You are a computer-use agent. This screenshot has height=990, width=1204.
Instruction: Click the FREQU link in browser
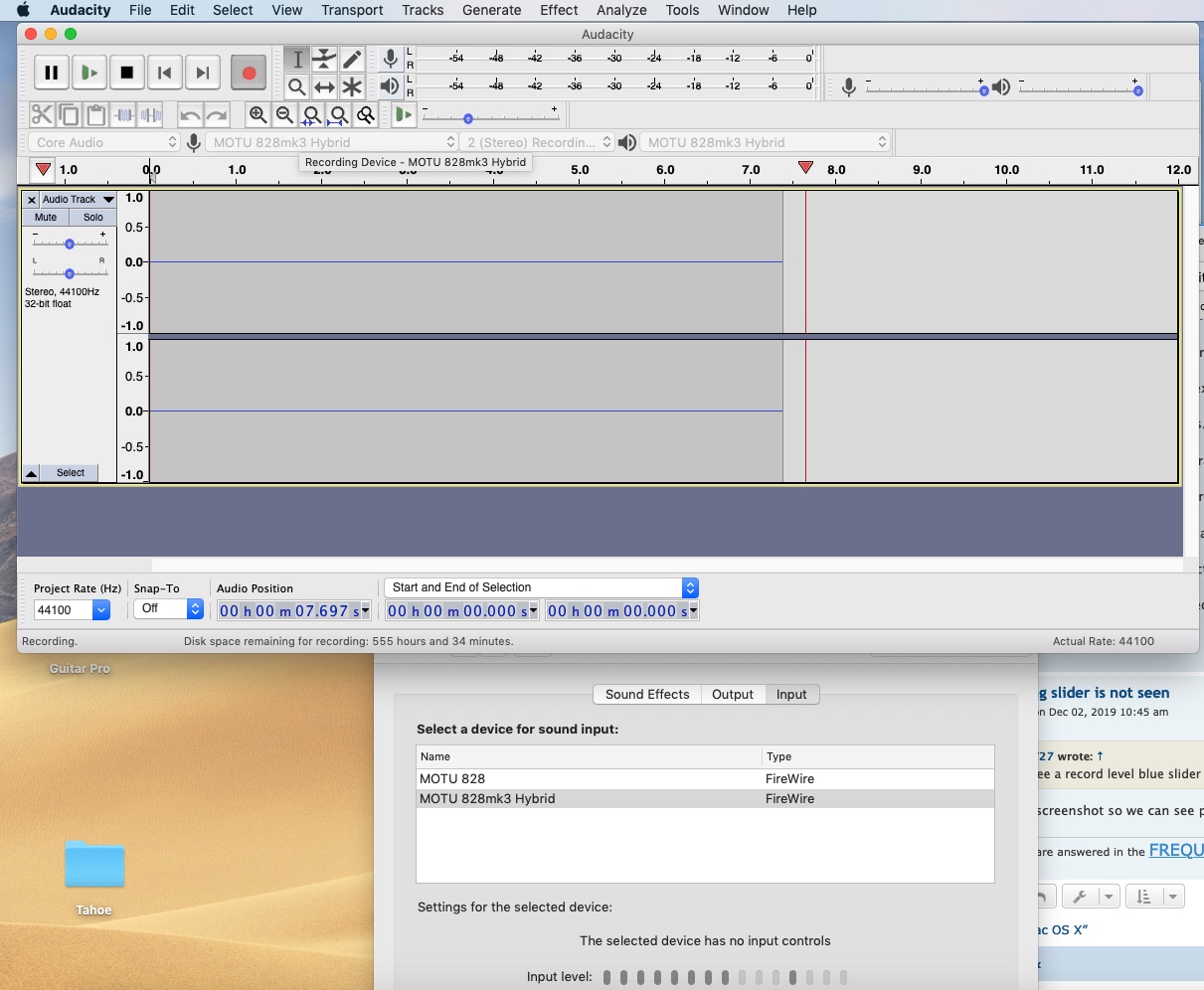coord(1176,850)
